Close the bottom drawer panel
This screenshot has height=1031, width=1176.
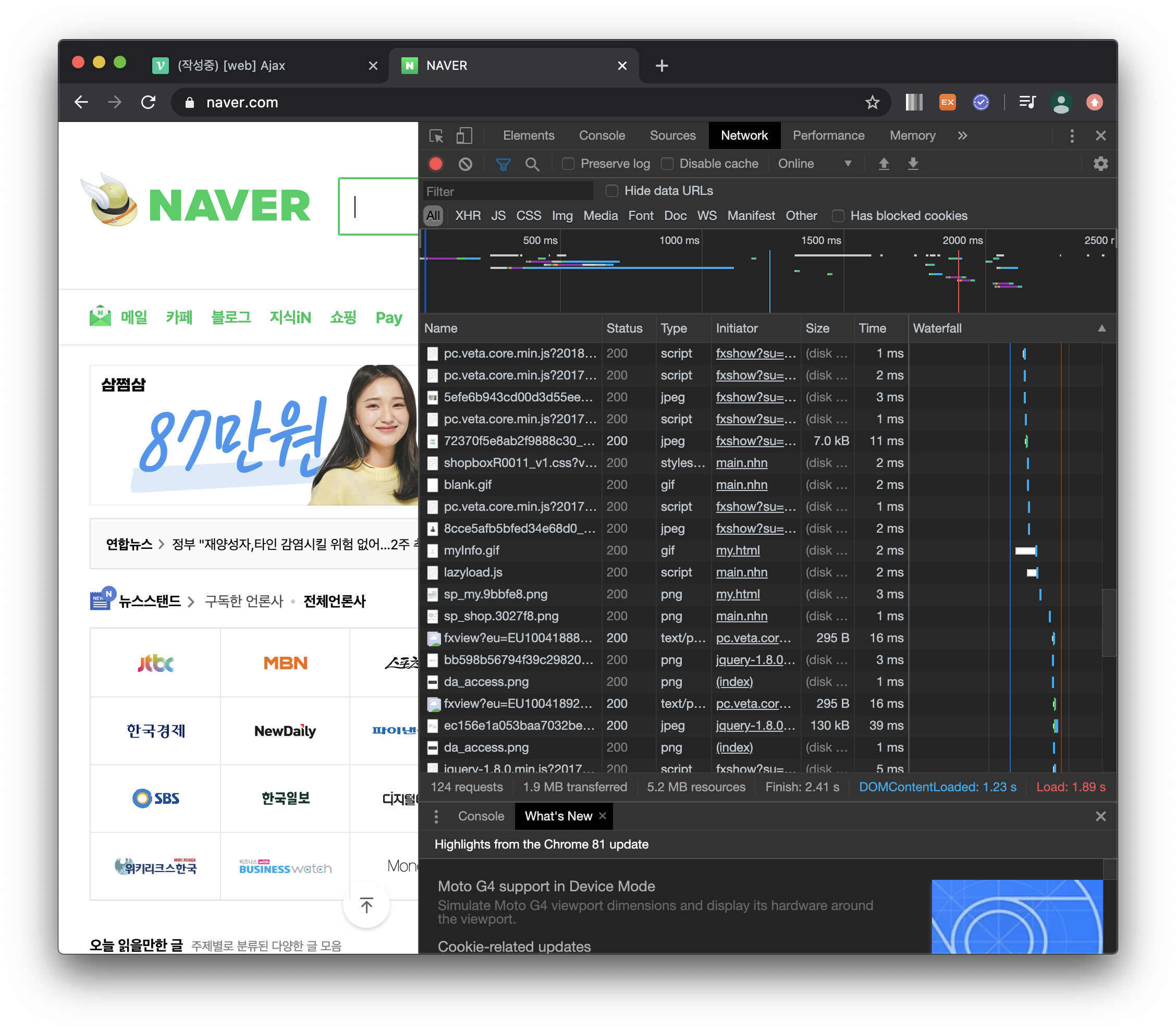click(x=1100, y=816)
